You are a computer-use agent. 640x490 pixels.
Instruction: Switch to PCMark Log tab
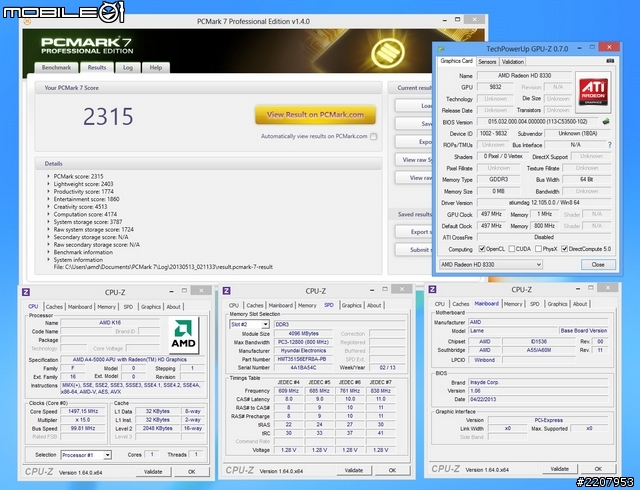coord(128,68)
